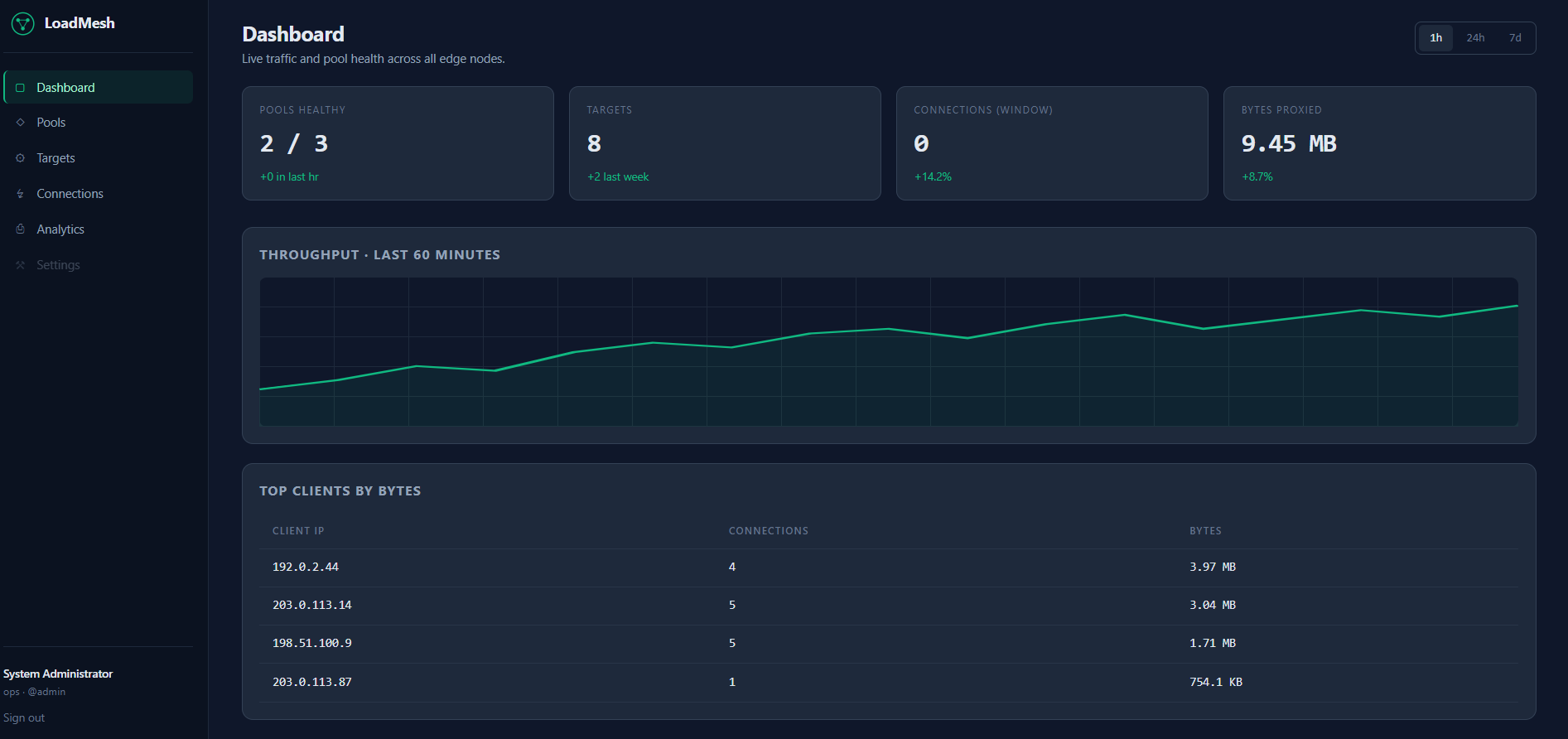Viewport: 1568px width, 739px height.
Task: Click the Pools Healthy stat card
Action: tap(398, 143)
